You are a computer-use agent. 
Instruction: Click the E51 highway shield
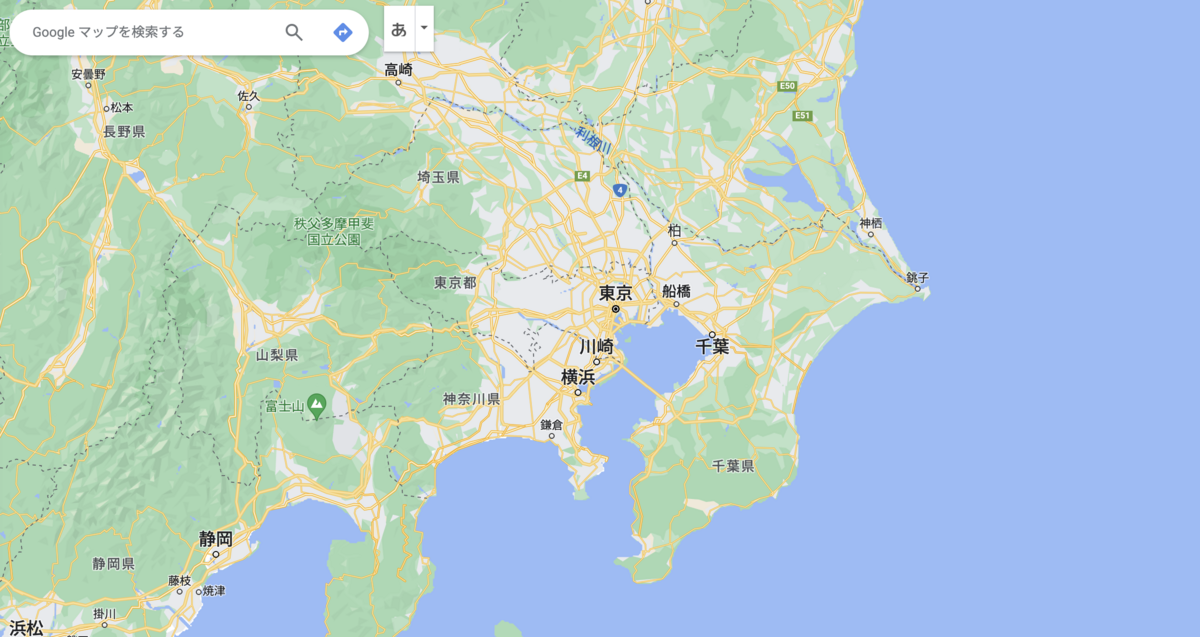pyautogui.click(x=802, y=116)
